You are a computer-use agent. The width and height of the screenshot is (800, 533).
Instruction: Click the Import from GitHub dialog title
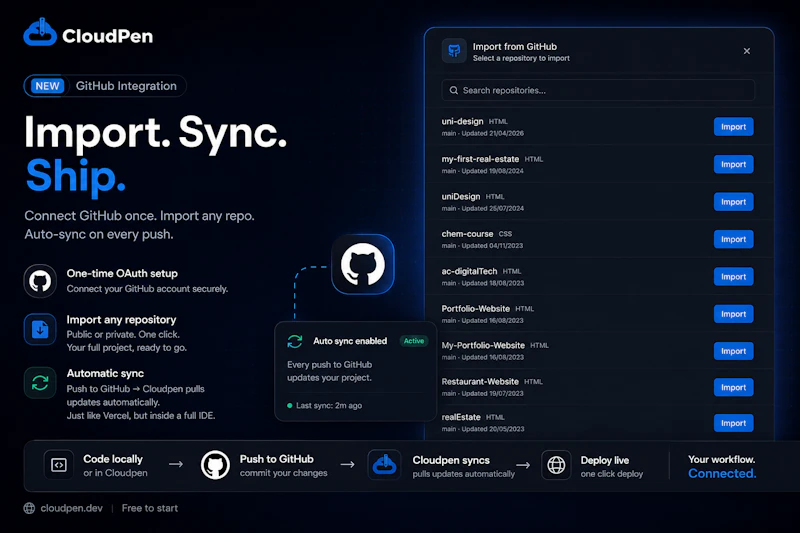(x=514, y=46)
